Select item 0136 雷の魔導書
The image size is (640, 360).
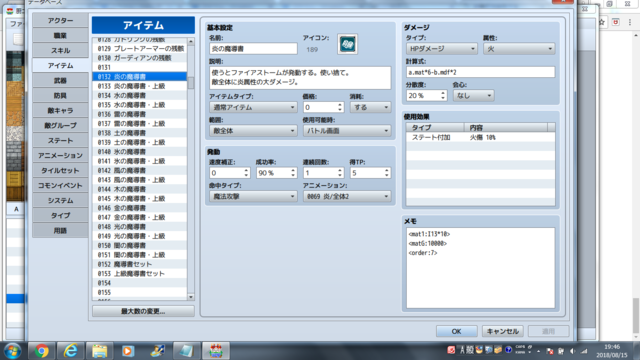pyautogui.click(x=140, y=114)
